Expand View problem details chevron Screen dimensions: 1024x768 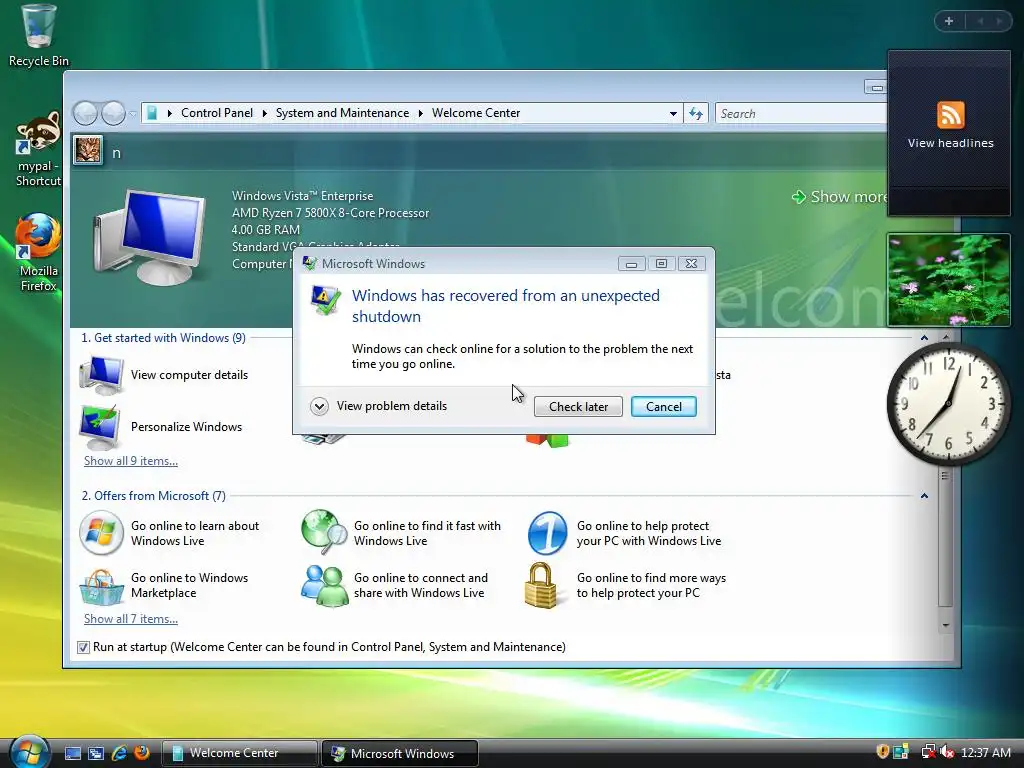click(319, 406)
